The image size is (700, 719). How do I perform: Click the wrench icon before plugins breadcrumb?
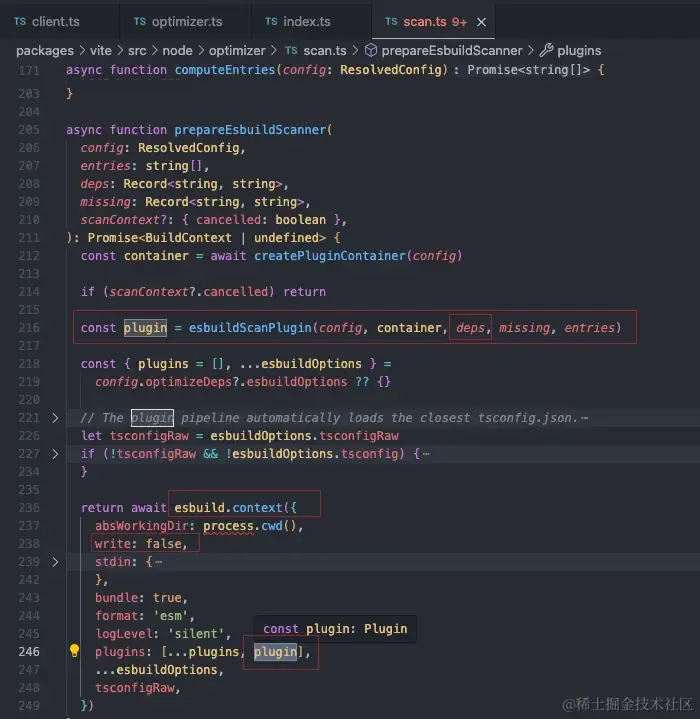[546, 50]
